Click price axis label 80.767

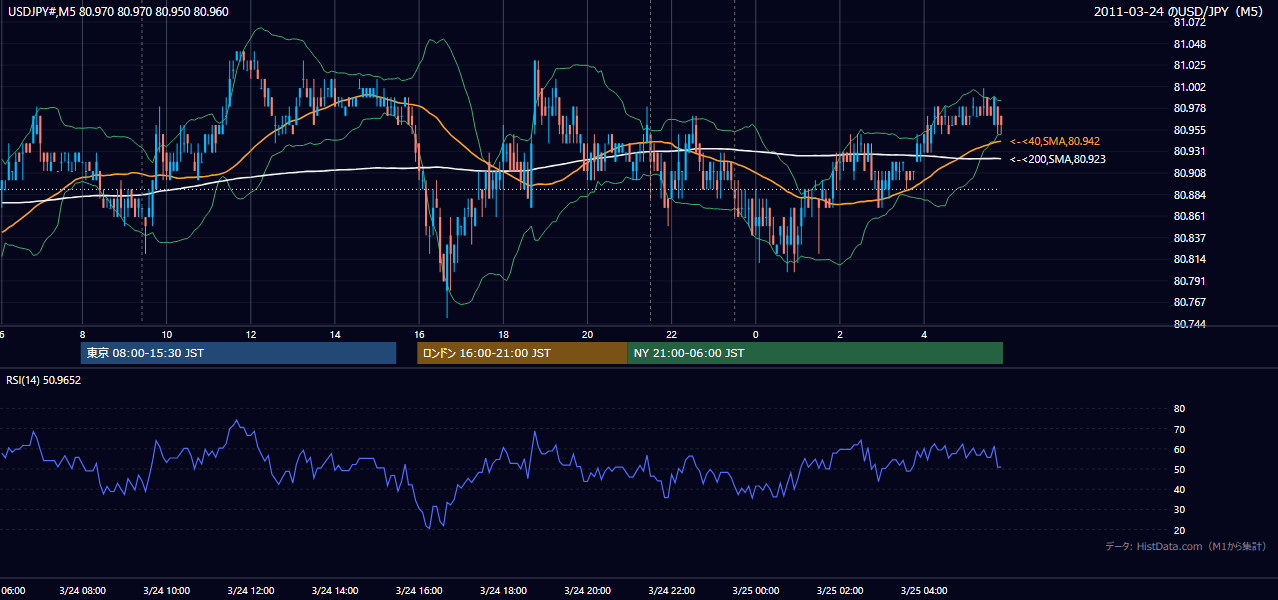tap(1188, 302)
